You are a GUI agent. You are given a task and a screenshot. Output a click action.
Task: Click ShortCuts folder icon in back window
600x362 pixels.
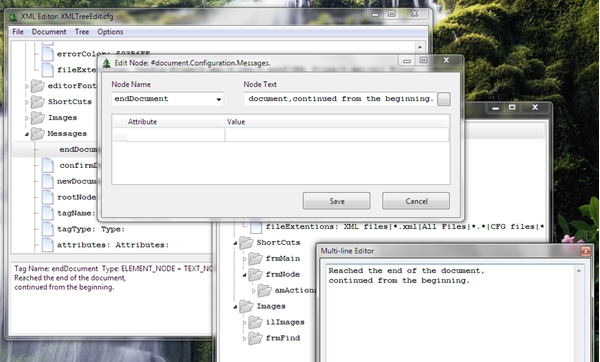[246, 243]
